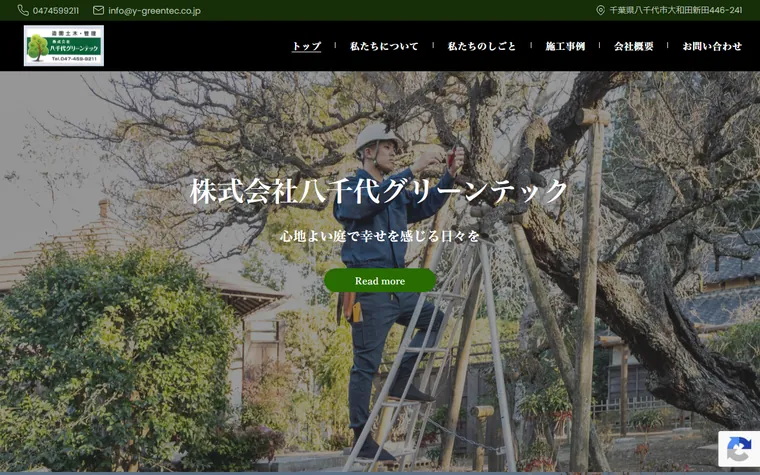Screen dimensions: 760x475
Task: Click address 千葉県八千代市大和田新田446-241
Action: coord(676,10)
